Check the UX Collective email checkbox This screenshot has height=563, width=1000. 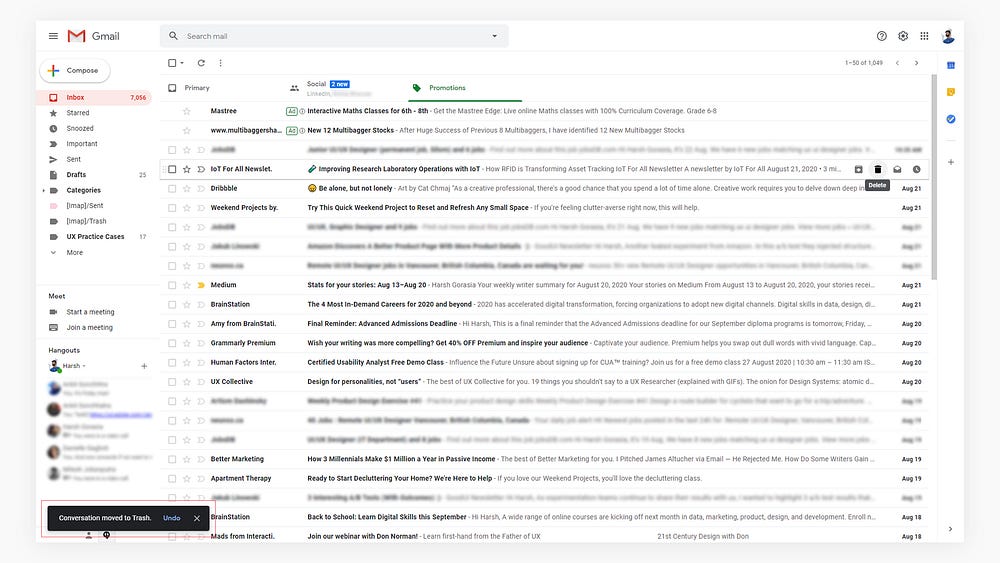pos(172,382)
